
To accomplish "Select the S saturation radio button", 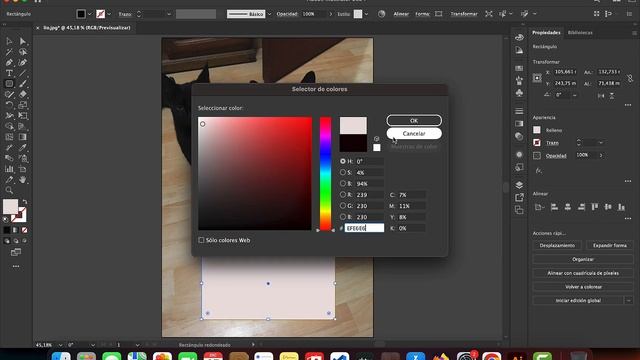I will coord(343,172).
